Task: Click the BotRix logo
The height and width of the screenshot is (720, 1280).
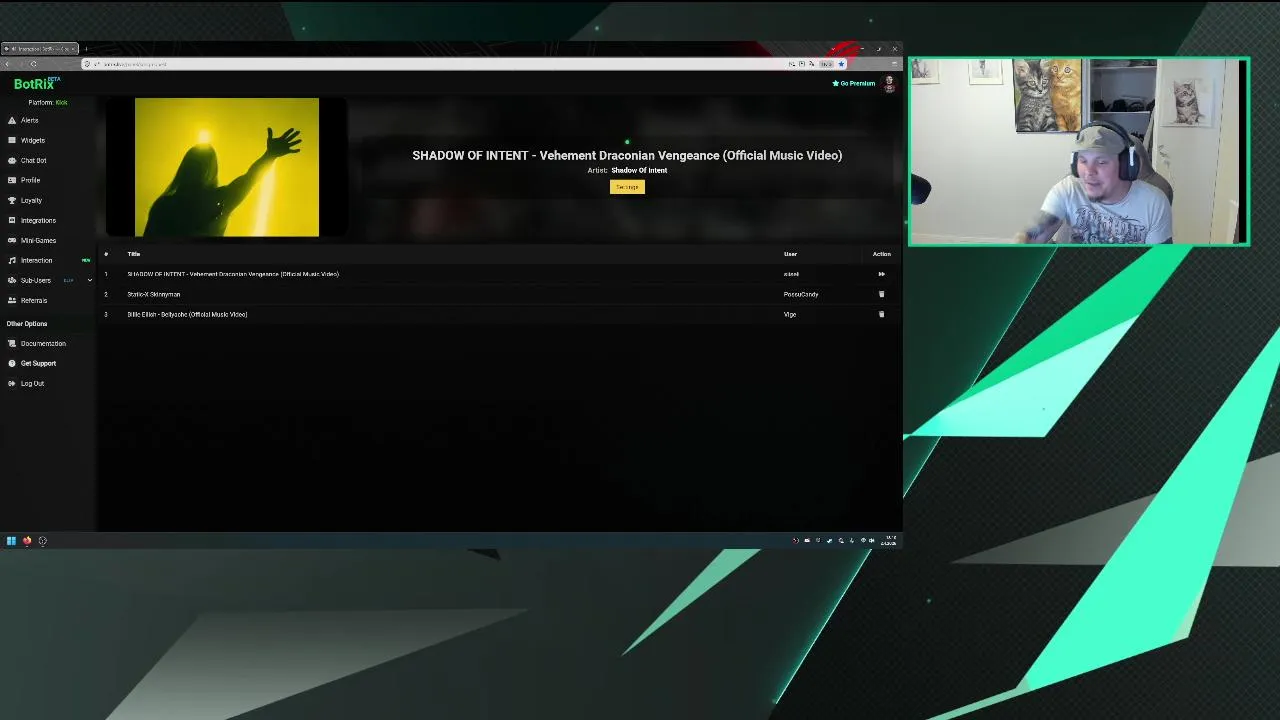Action: [35, 84]
